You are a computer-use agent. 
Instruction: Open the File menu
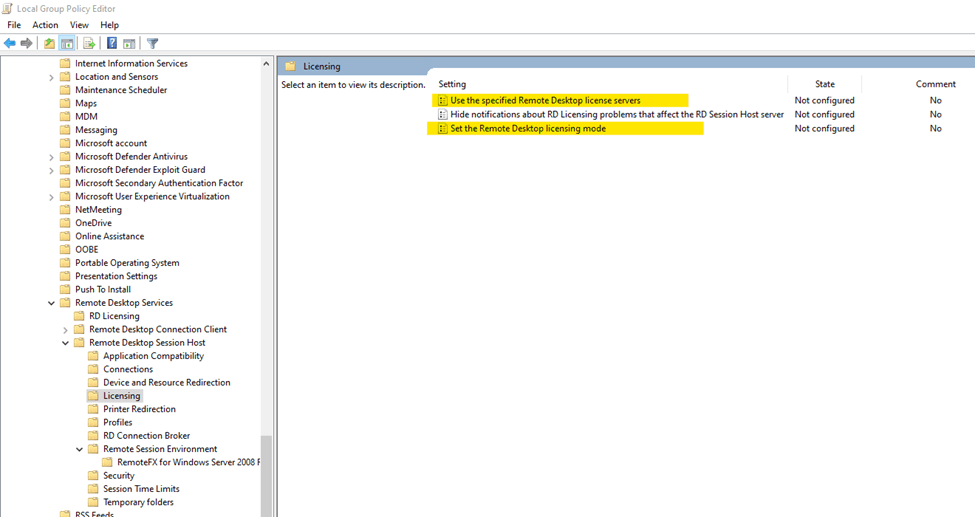click(x=14, y=25)
